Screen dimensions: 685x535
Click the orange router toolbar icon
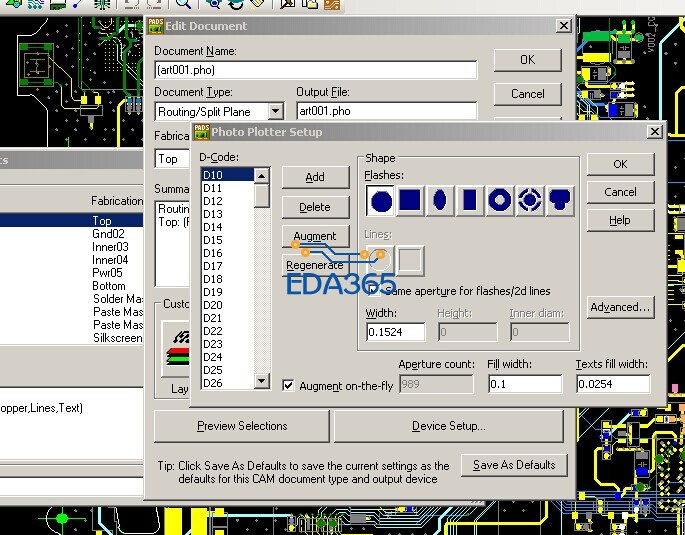332,4
